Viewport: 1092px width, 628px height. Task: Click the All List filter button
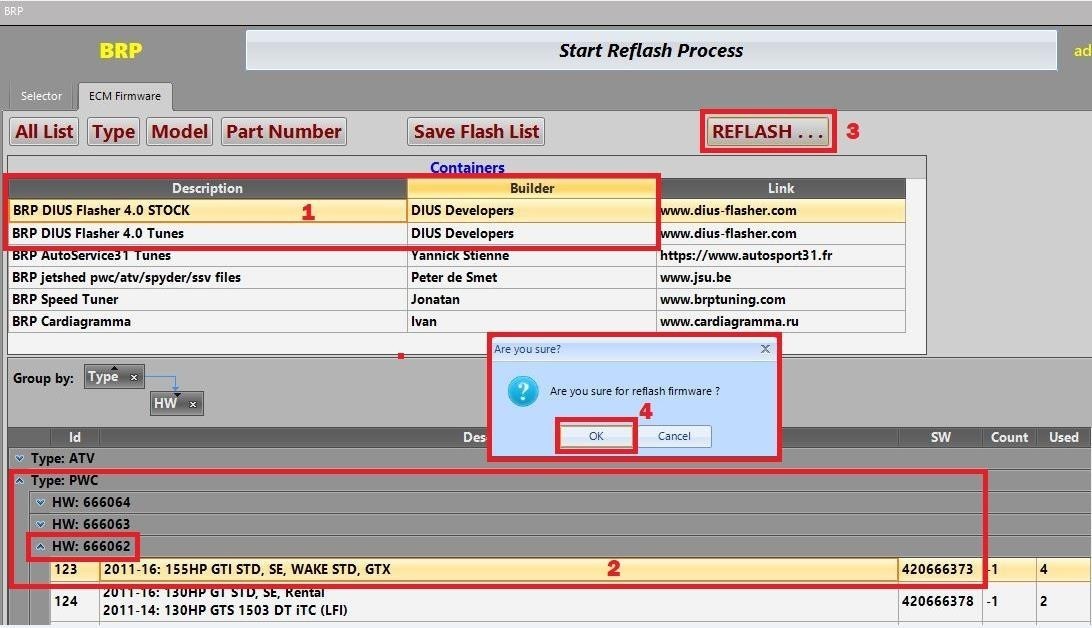pyautogui.click(x=43, y=131)
